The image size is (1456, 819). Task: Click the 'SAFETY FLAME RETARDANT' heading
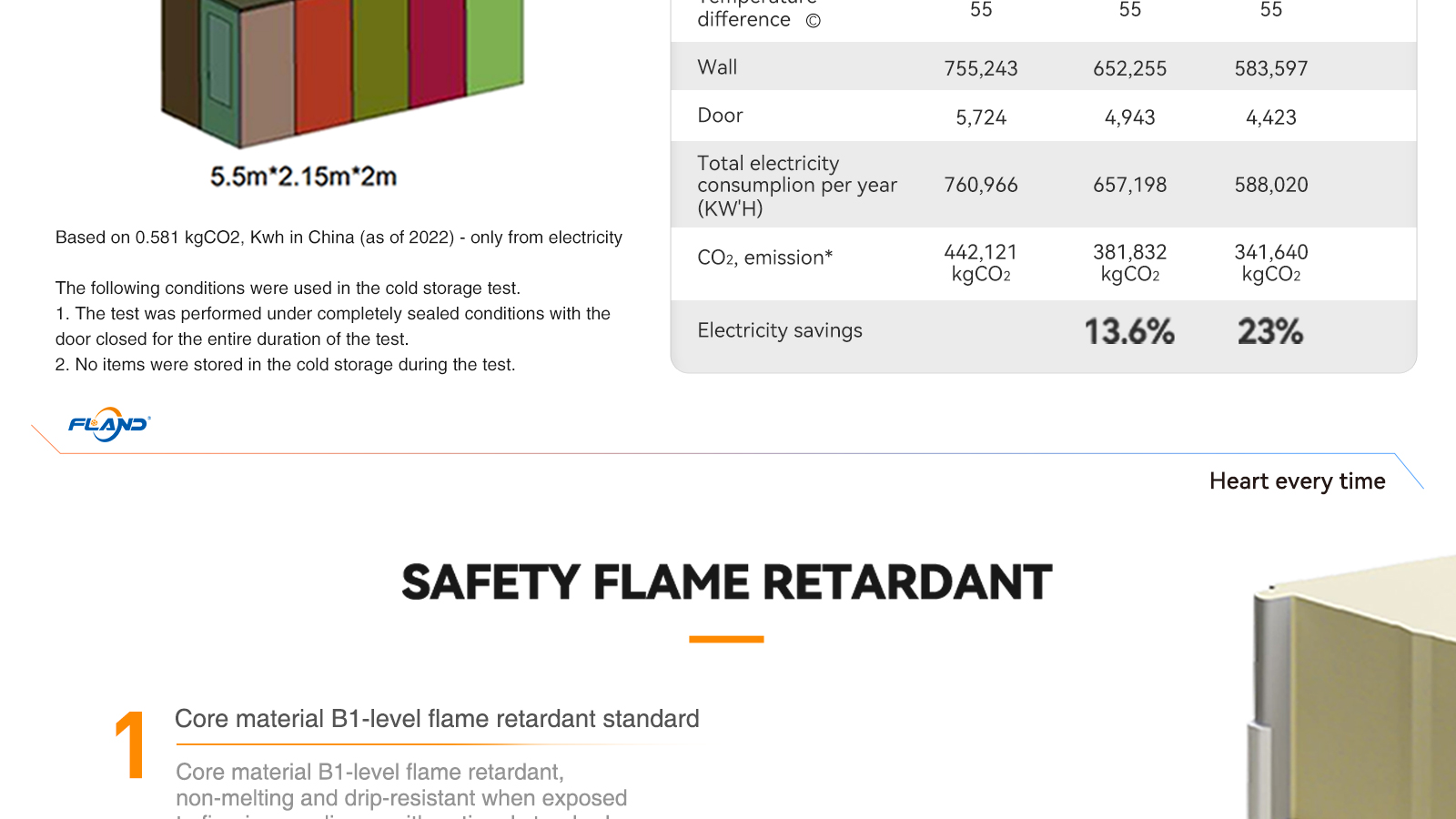726,582
